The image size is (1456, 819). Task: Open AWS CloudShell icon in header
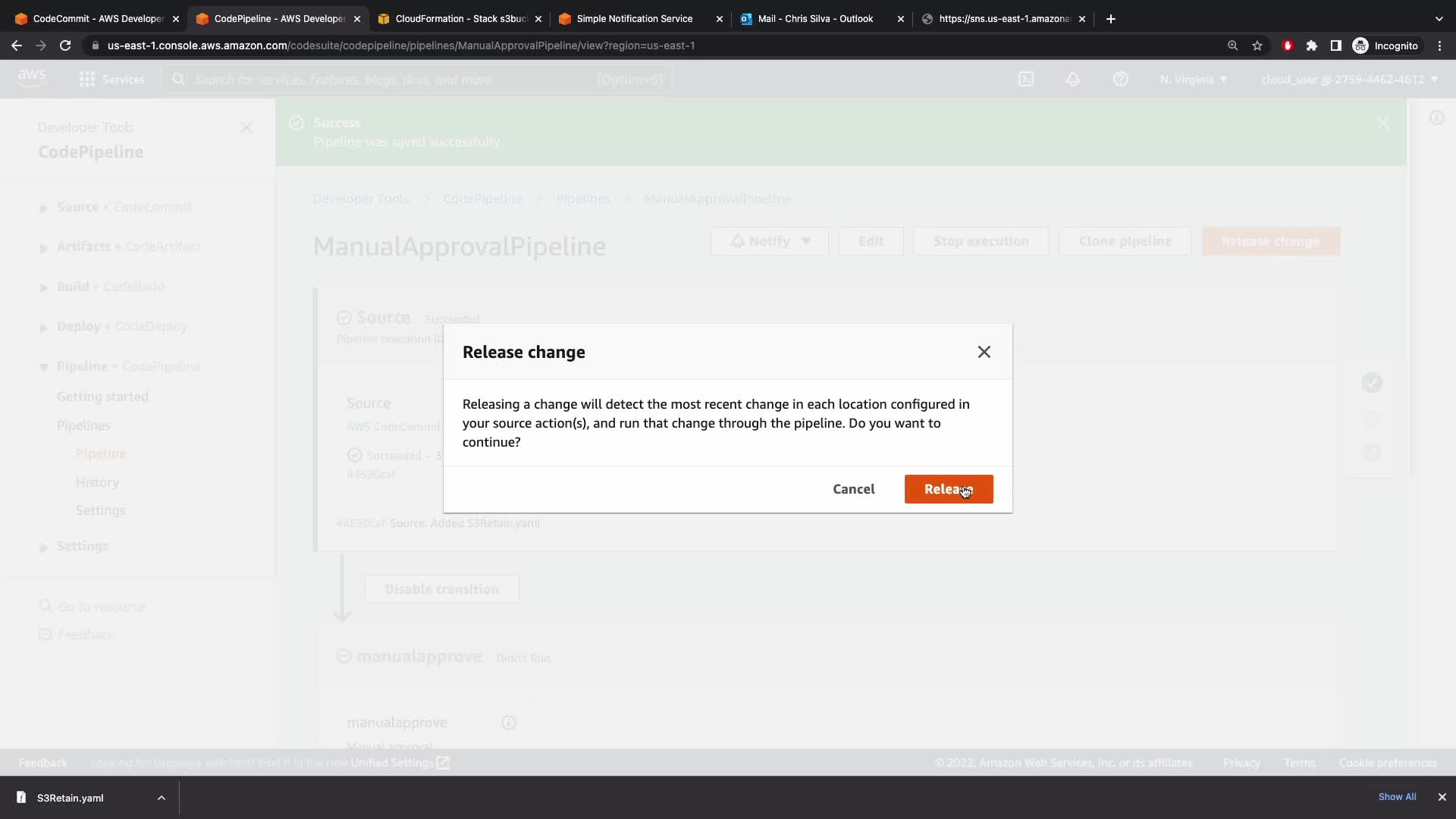pos(1025,80)
